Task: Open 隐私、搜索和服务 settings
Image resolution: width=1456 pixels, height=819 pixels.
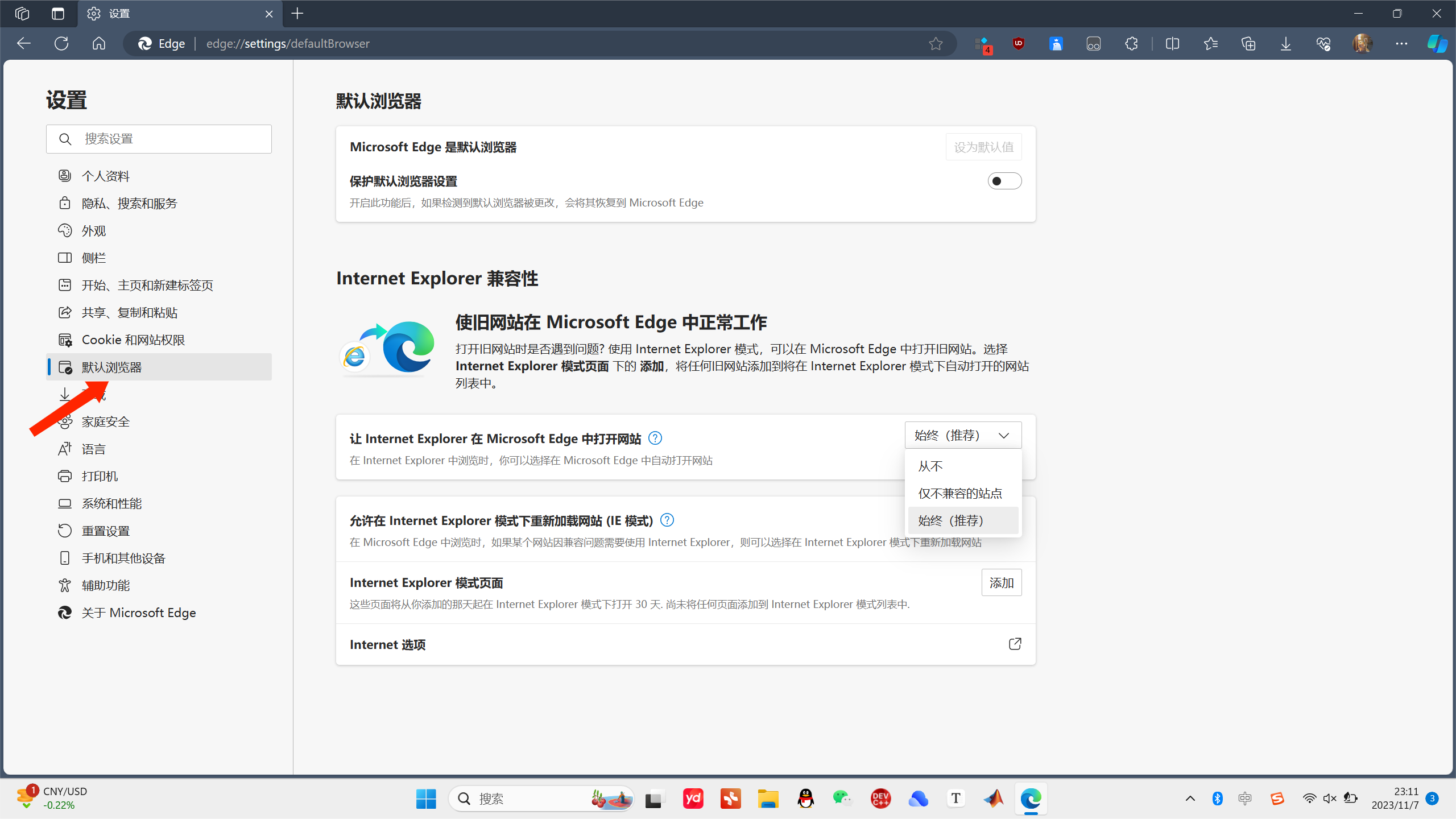Action: click(159, 203)
